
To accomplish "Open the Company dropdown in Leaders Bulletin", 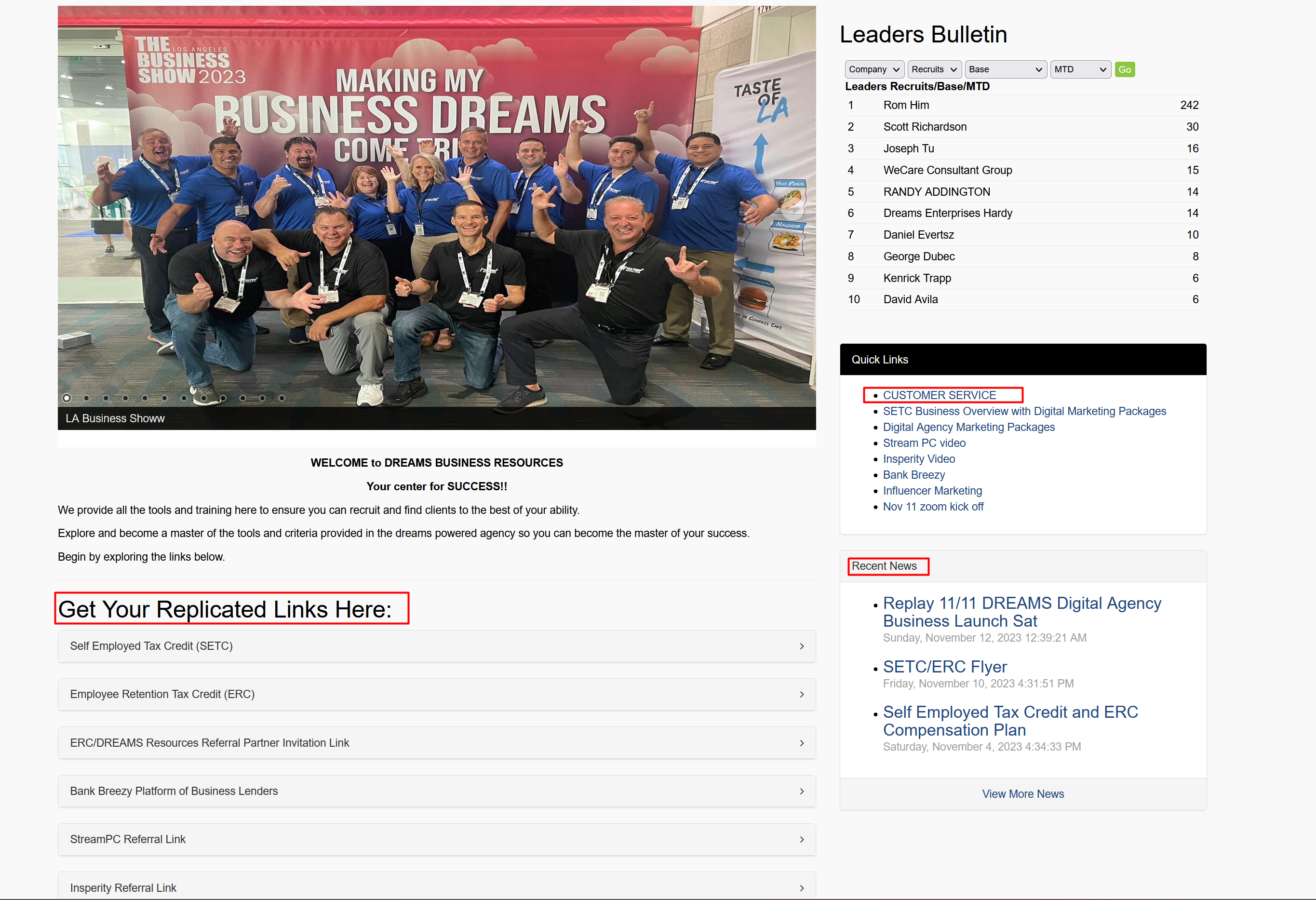I will (874, 69).
